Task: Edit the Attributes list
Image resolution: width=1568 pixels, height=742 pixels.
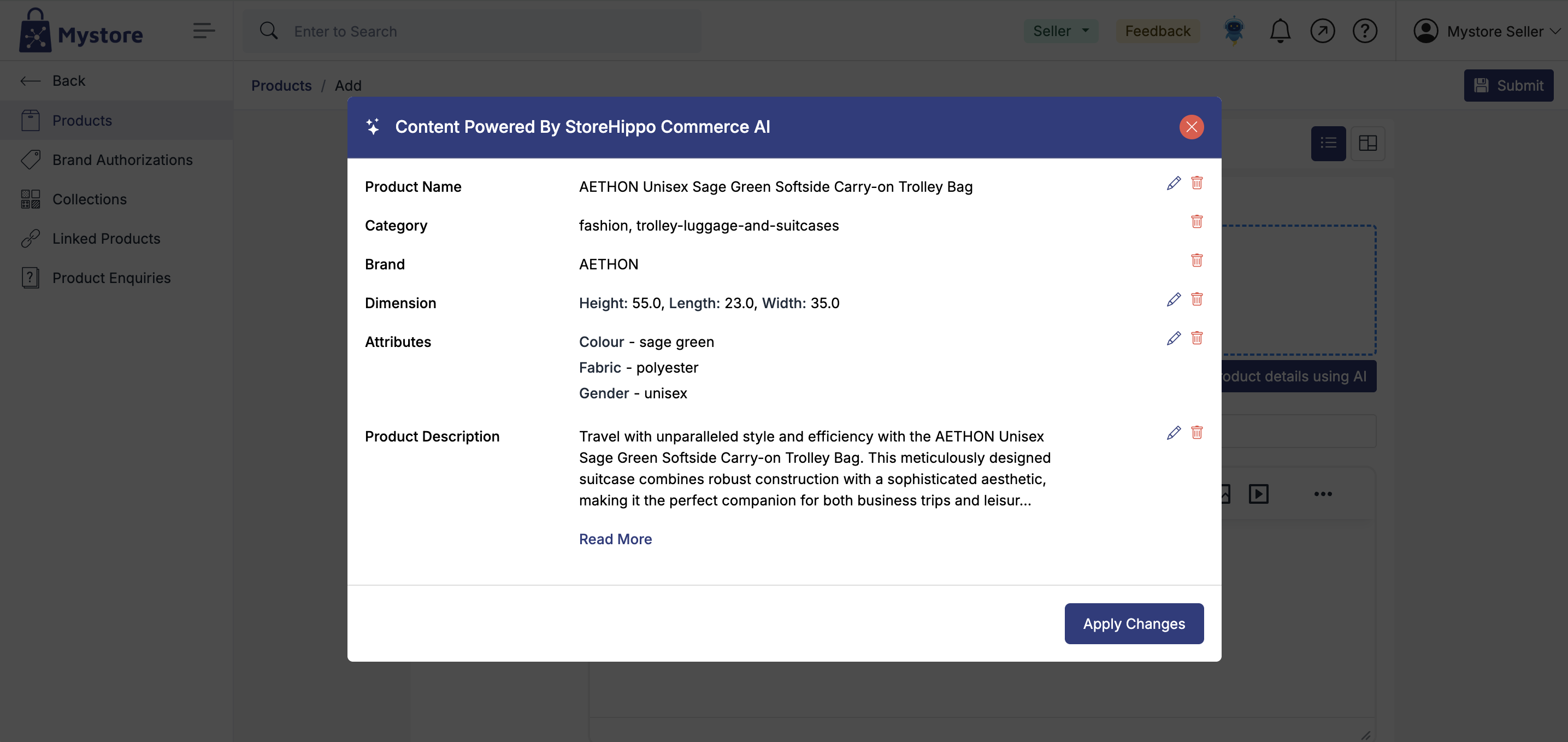Action: (x=1174, y=338)
